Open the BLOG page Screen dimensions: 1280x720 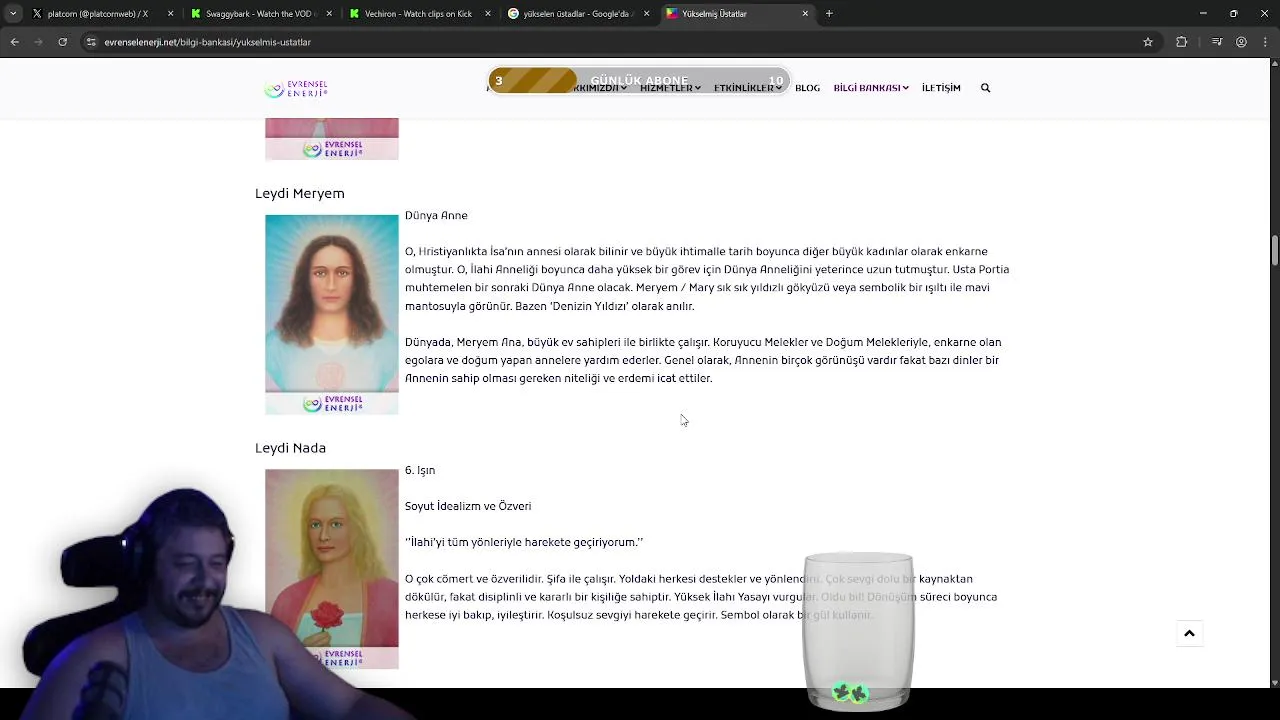click(x=807, y=88)
